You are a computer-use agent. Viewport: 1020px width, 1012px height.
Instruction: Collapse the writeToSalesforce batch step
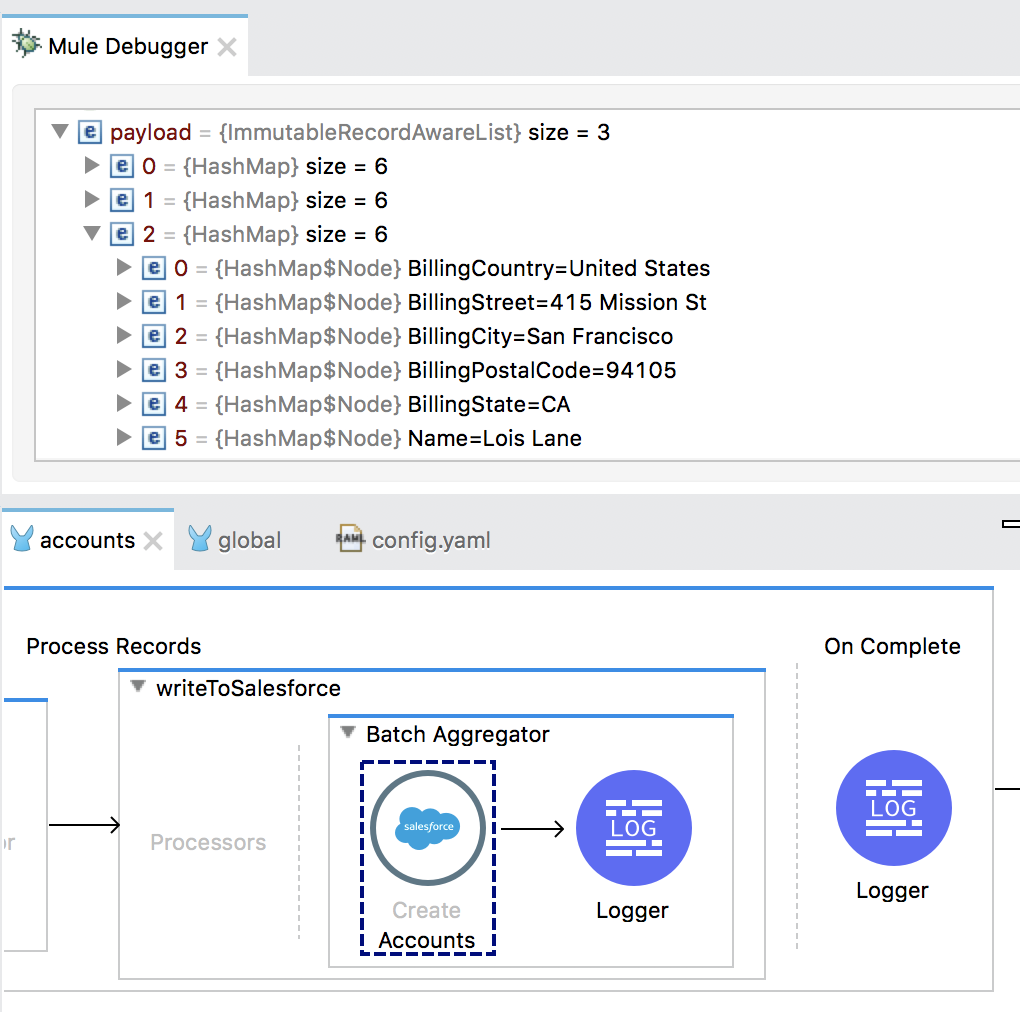point(137,686)
